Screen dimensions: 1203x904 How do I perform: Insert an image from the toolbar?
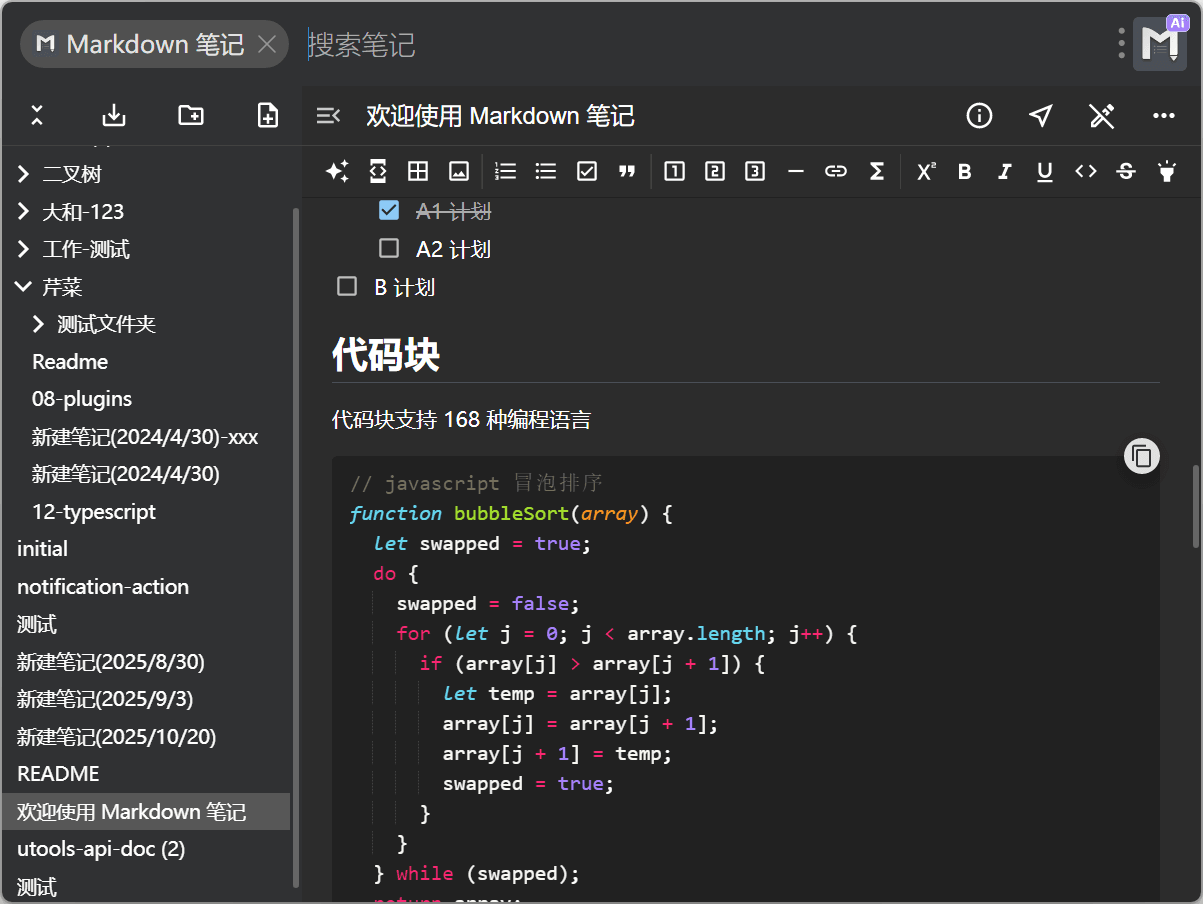click(x=459, y=171)
